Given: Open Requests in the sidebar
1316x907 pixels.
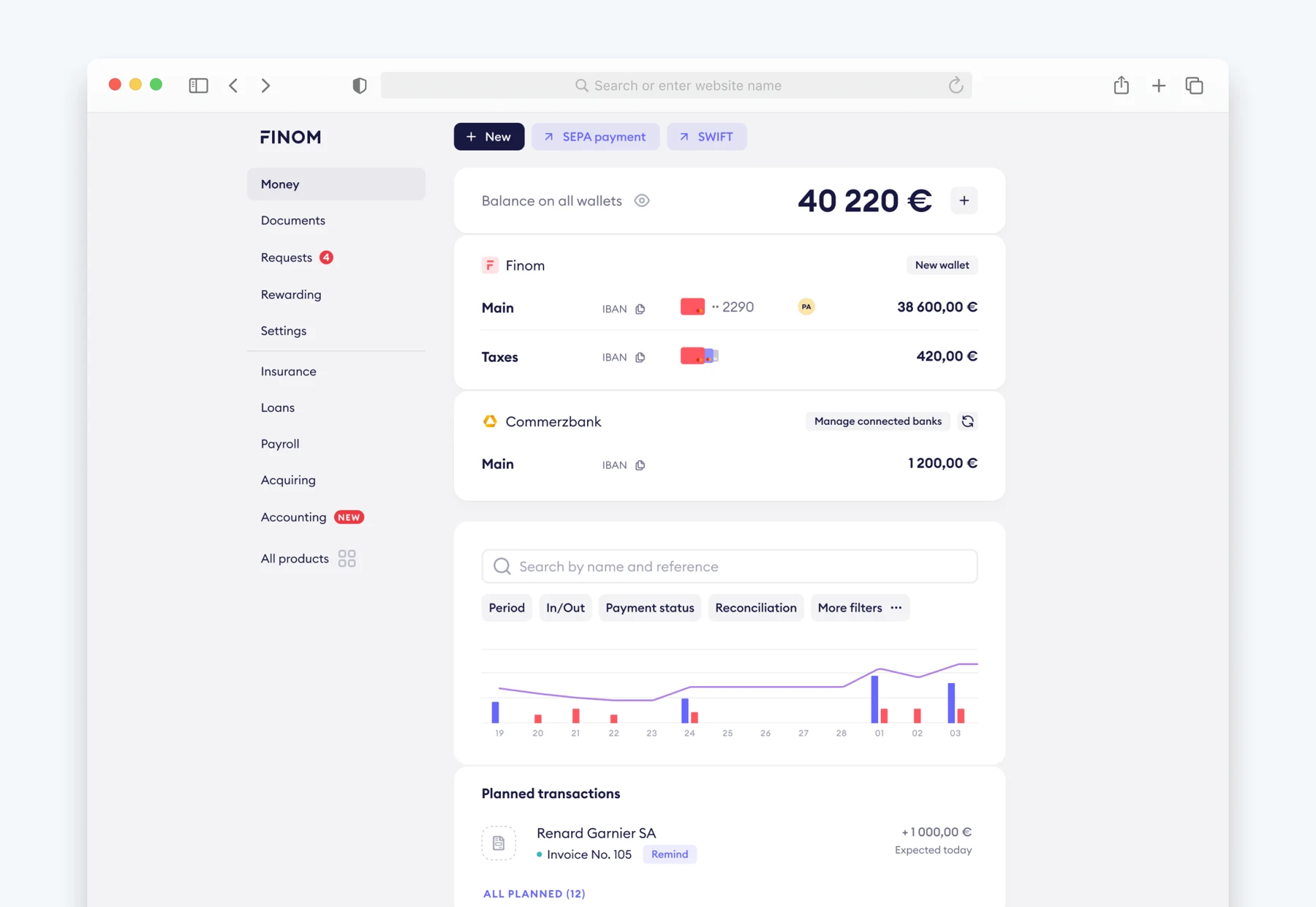Looking at the screenshot, I should pos(287,257).
